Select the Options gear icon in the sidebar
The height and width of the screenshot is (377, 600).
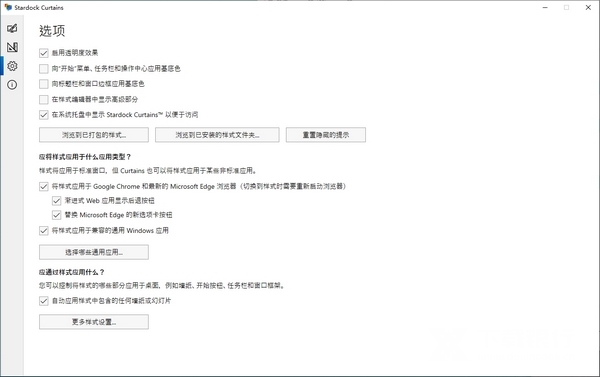12,66
